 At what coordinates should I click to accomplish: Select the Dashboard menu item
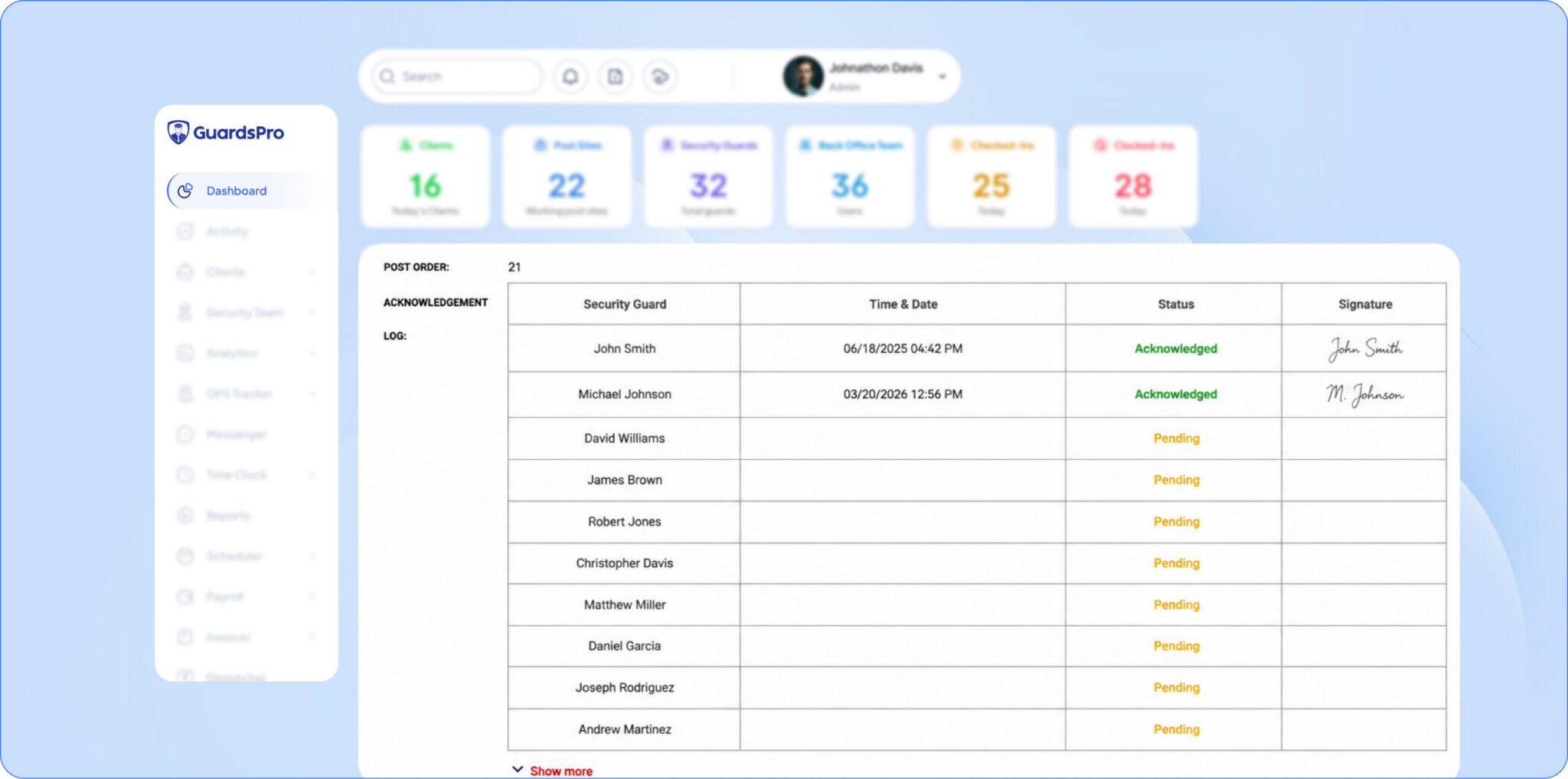237,191
